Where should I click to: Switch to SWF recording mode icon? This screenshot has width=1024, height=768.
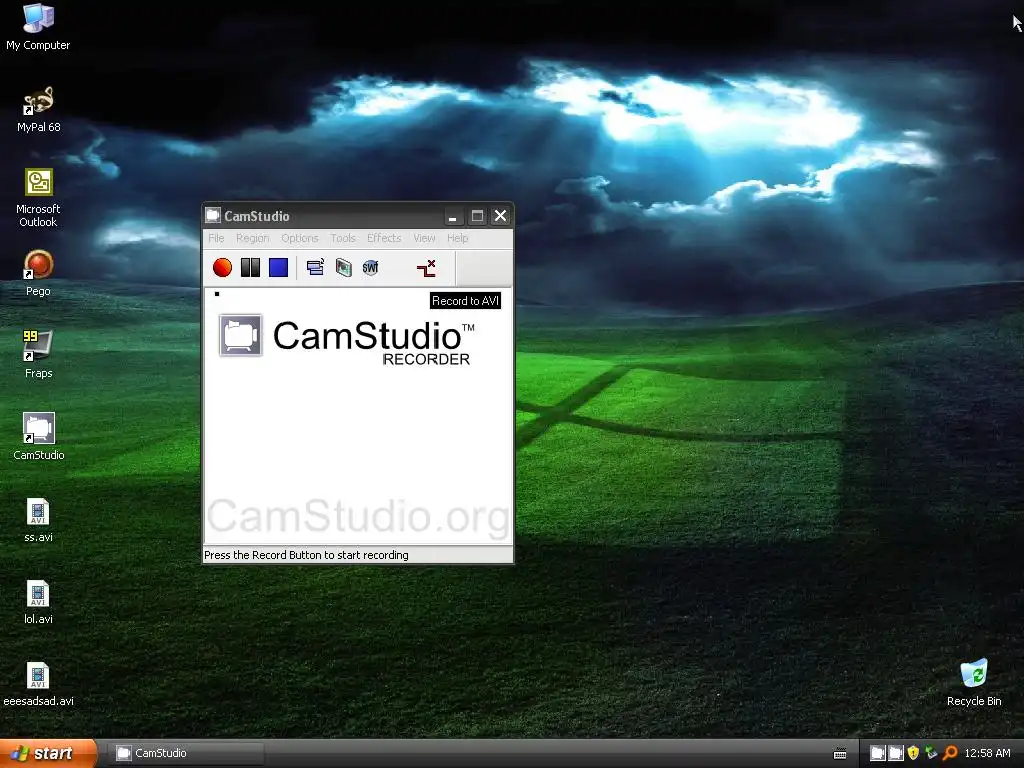(370, 268)
